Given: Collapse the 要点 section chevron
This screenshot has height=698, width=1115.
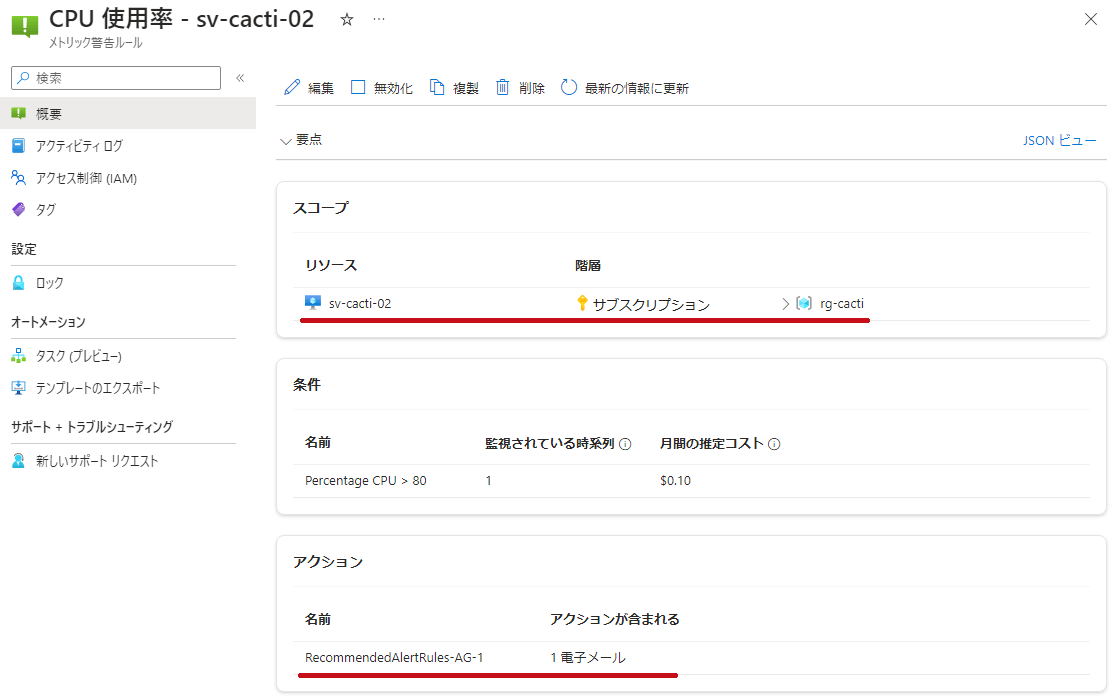Looking at the screenshot, I should tap(286, 141).
